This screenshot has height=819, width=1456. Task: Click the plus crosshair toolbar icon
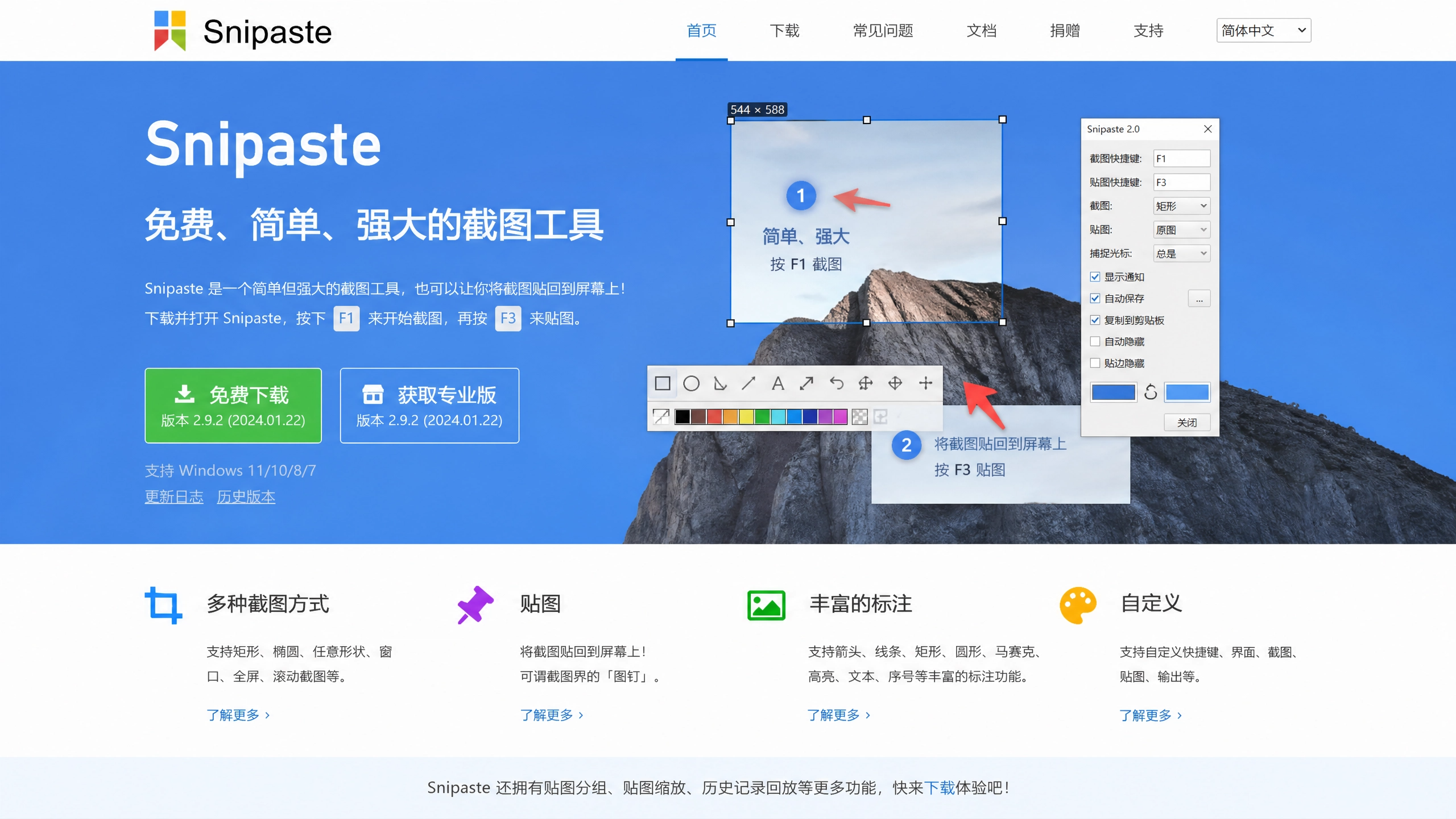coord(925,383)
